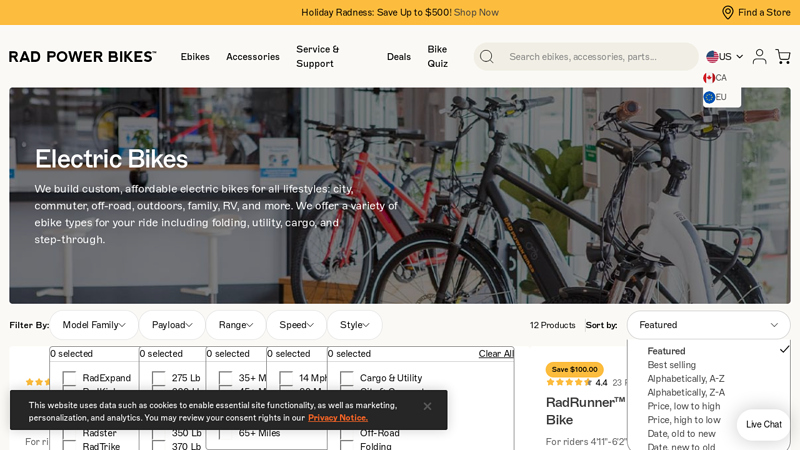This screenshot has width=800, height=450.
Task: Click the Radster model label
Action: click(x=99, y=433)
